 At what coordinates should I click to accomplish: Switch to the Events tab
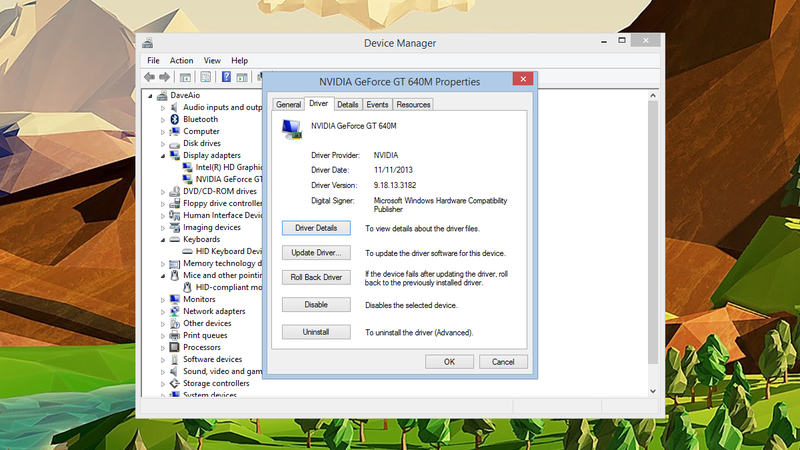pyautogui.click(x=377, y=105)
